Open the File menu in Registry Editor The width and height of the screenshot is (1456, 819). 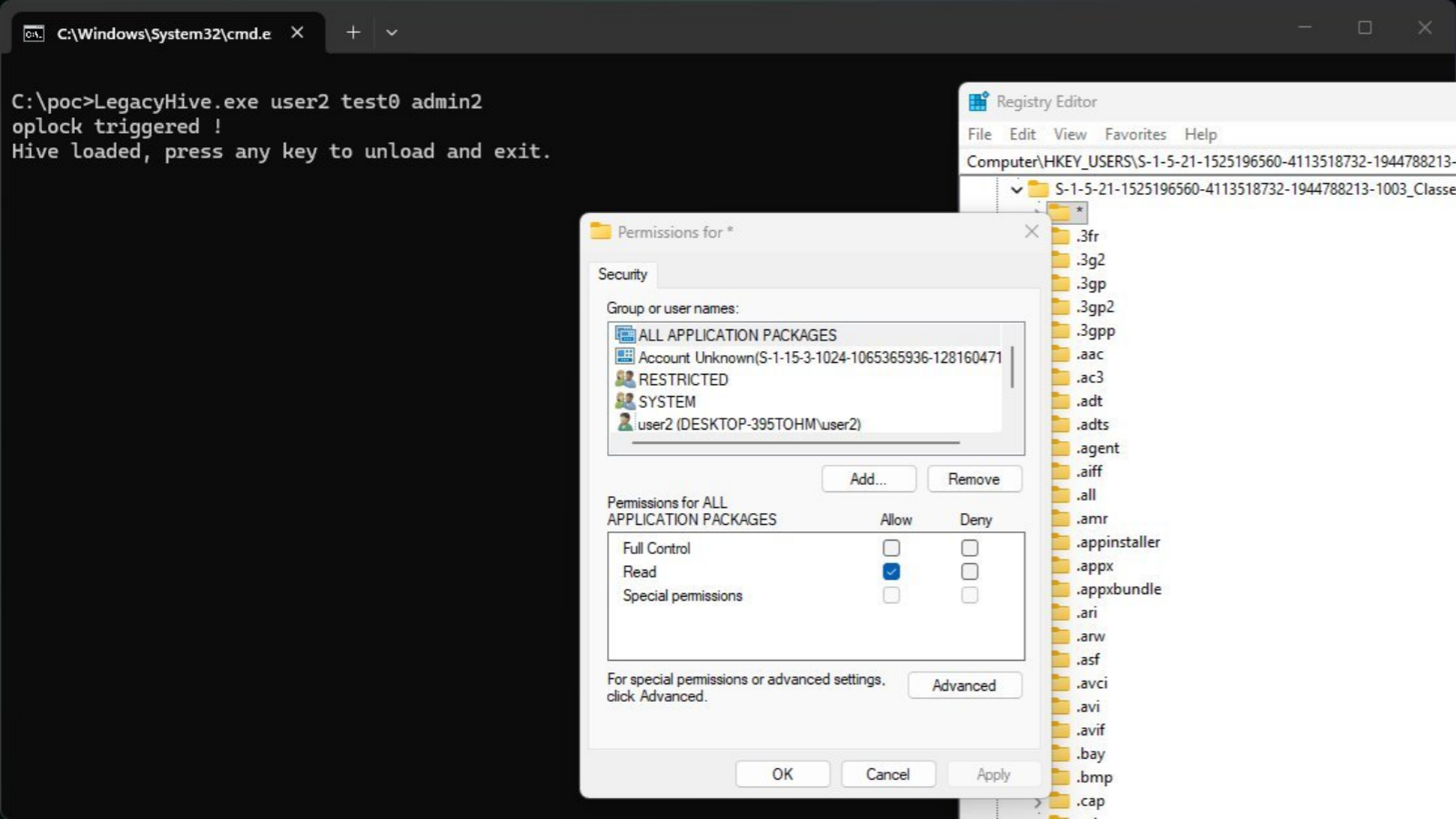coord(979,134)
